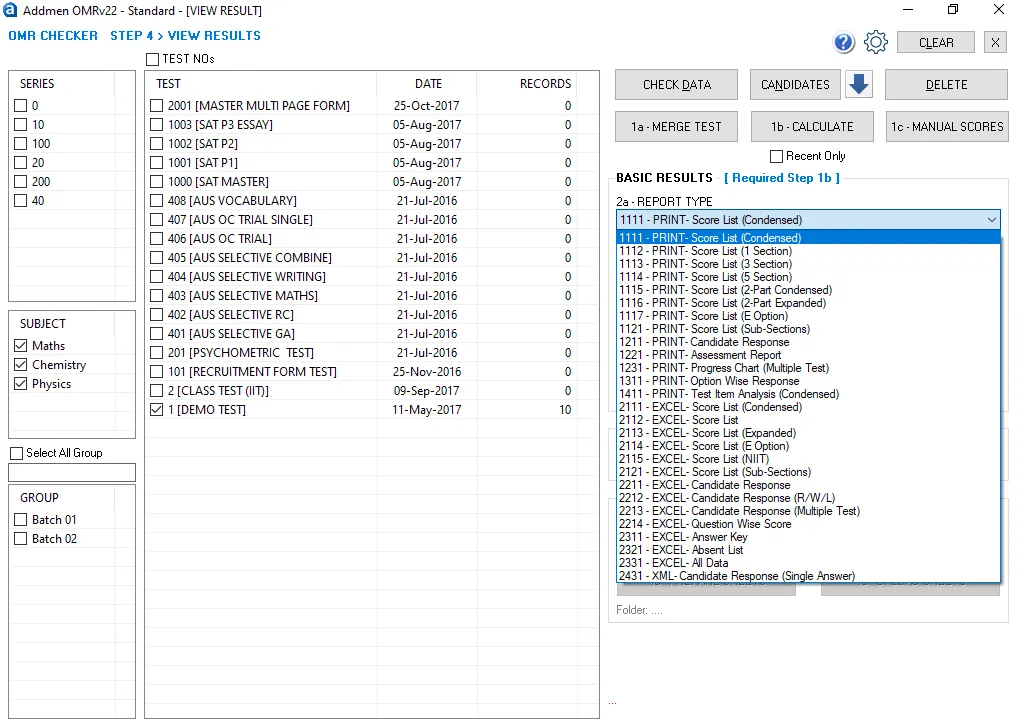Check the Batch 01 group
The width and height of the screenshot is (1024, 727).
point(21,520)
